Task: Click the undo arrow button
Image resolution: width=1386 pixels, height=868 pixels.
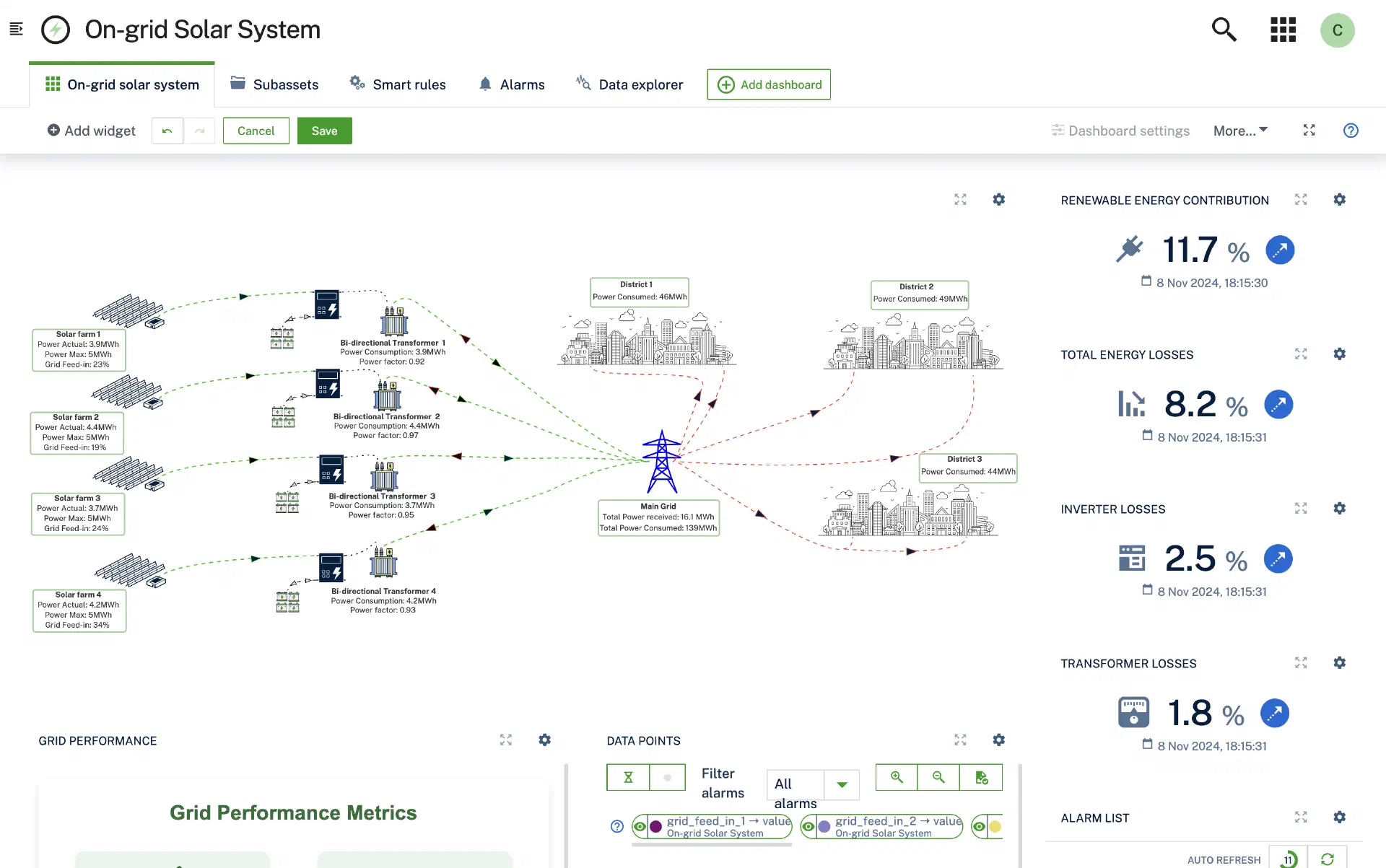Action: [167, 131]
